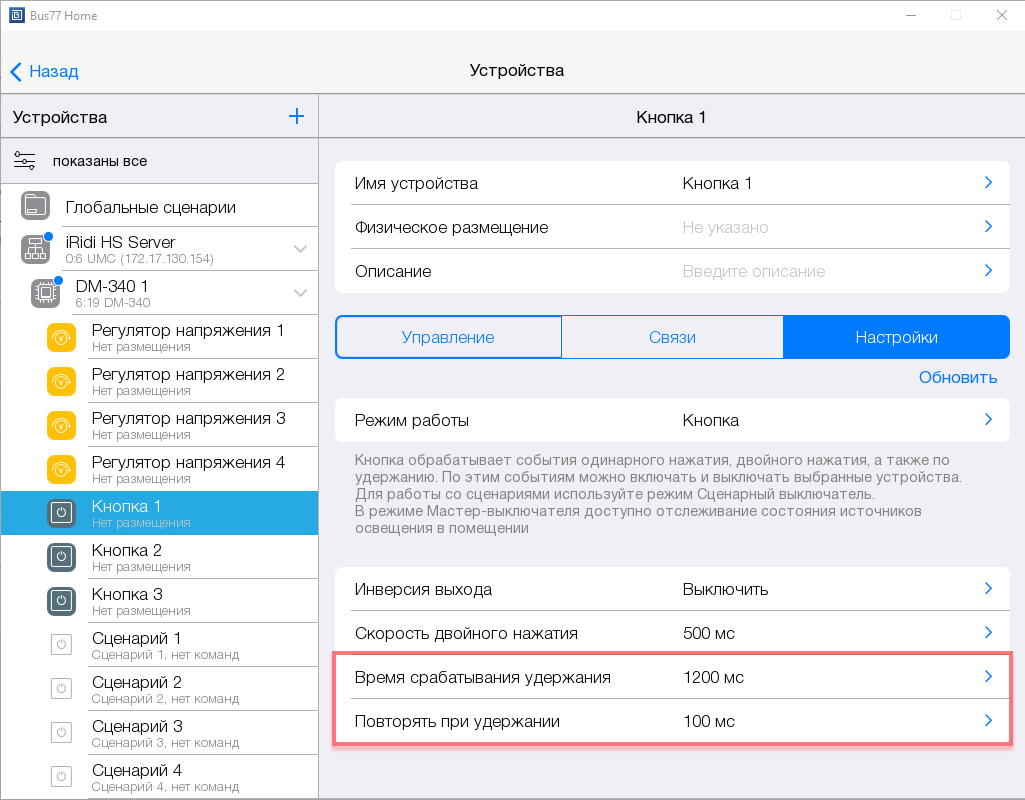Screen dimensions: 1025x800
Task: Go back using the Назад button
Action: click(x=45, y=71)
